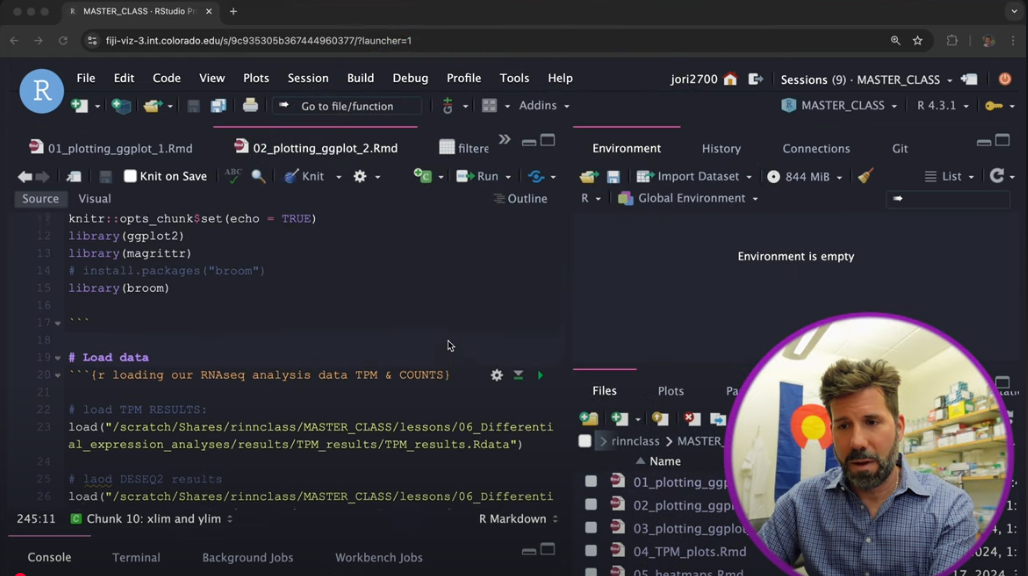Screen dimensions: 1028x576
Task: Open the Run dropdown arrow
Action: (508, 177)
